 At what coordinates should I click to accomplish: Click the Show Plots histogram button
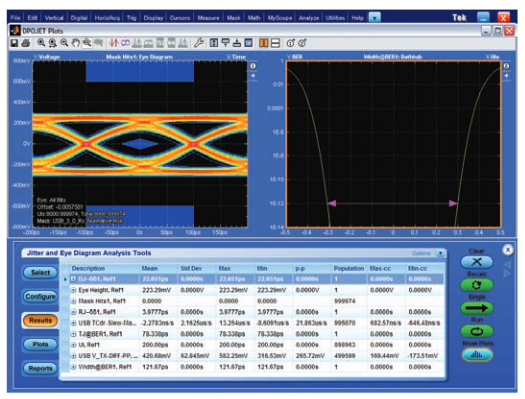477,355
